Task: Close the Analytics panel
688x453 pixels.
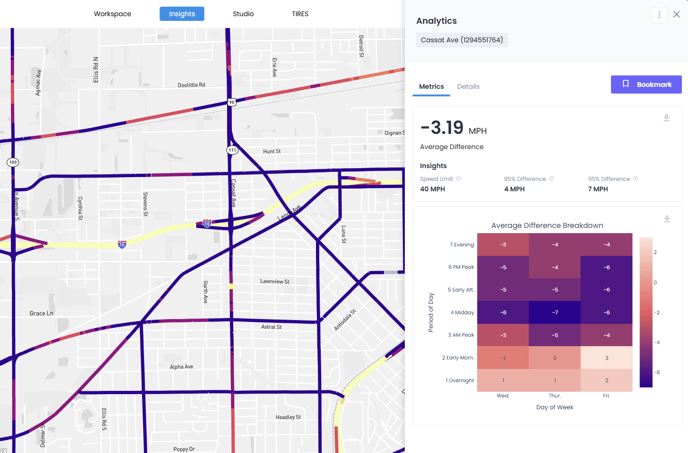Action: (x=677, y=15)
